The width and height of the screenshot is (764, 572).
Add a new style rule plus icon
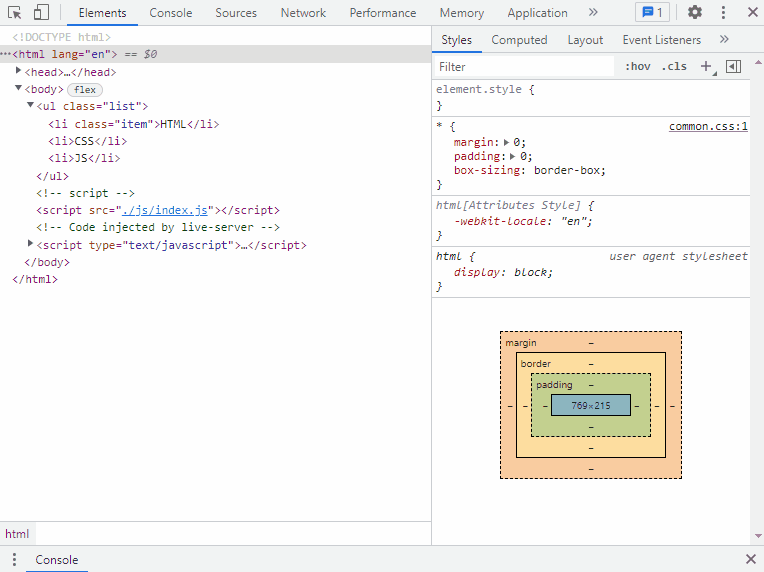[707, 66]
